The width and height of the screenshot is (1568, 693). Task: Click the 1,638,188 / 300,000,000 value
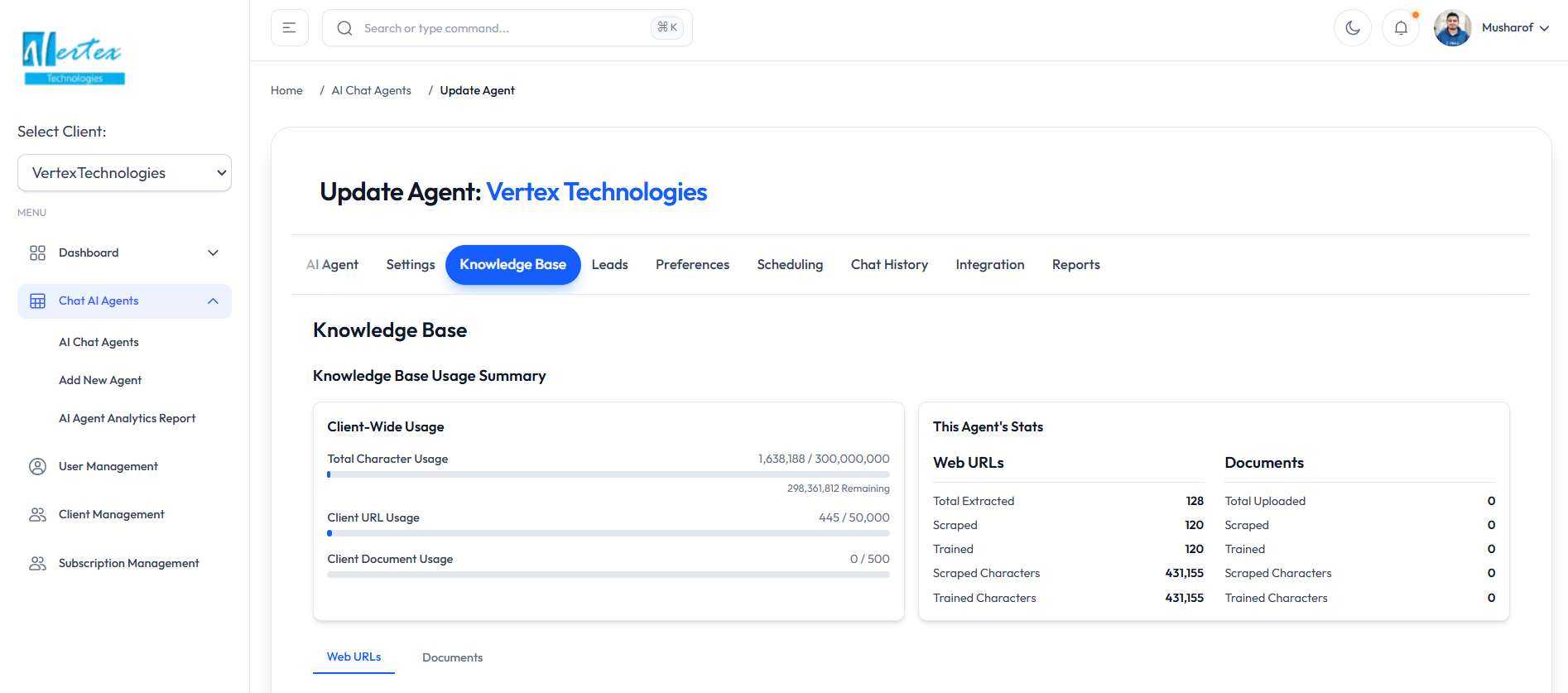[x=824, y=459]
